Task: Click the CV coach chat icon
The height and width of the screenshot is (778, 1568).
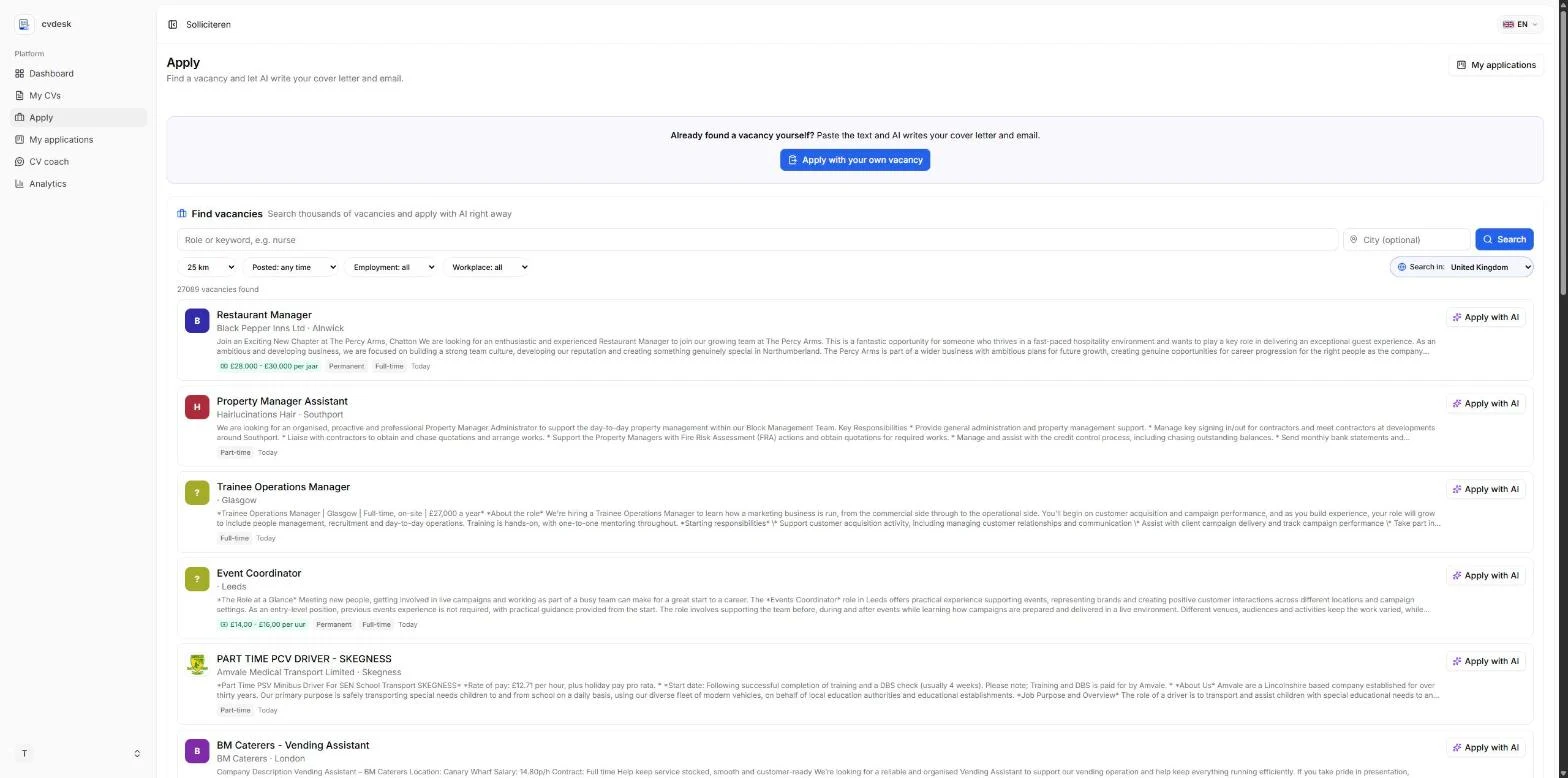Action: click(20, 162)
